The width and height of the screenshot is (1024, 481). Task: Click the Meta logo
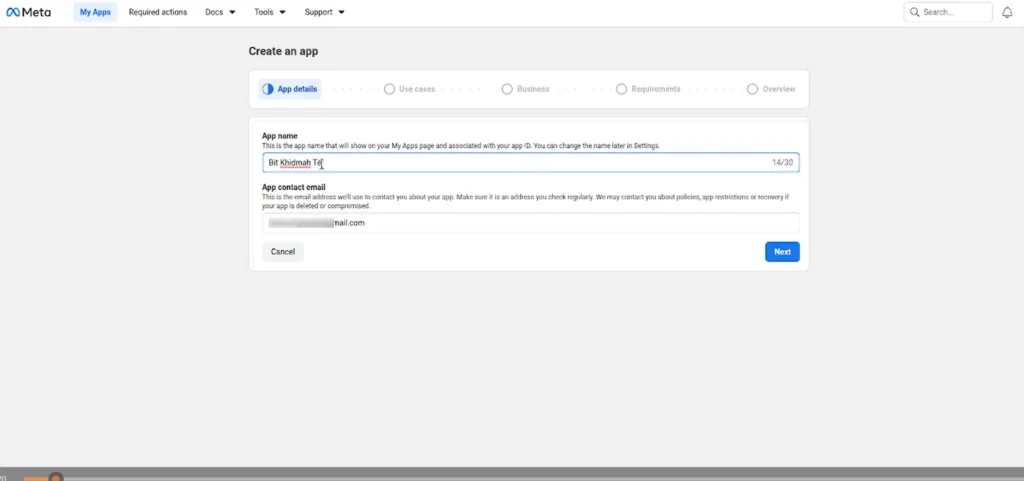(x=29, y=12)
